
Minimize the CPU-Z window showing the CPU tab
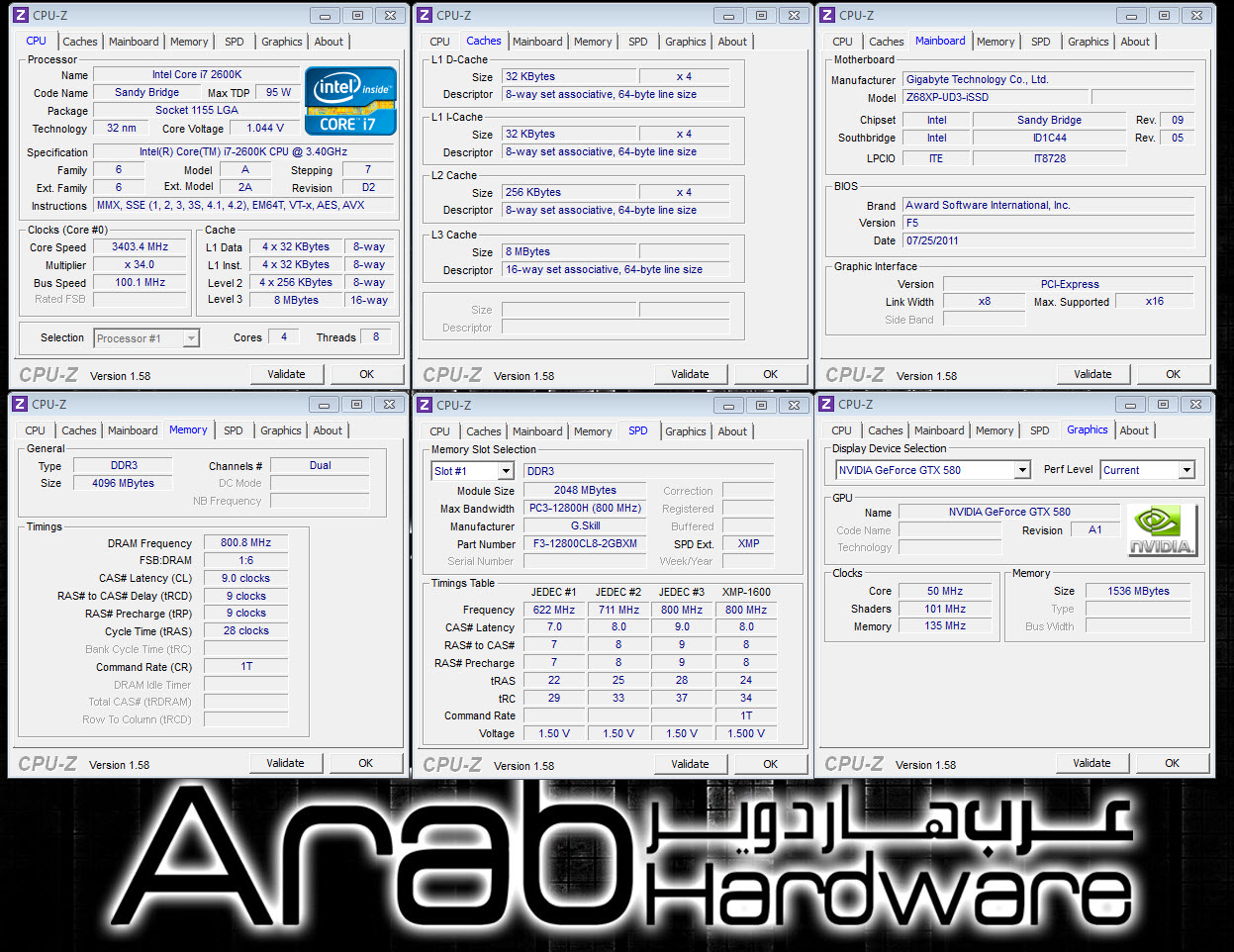[x=325, y=15]
